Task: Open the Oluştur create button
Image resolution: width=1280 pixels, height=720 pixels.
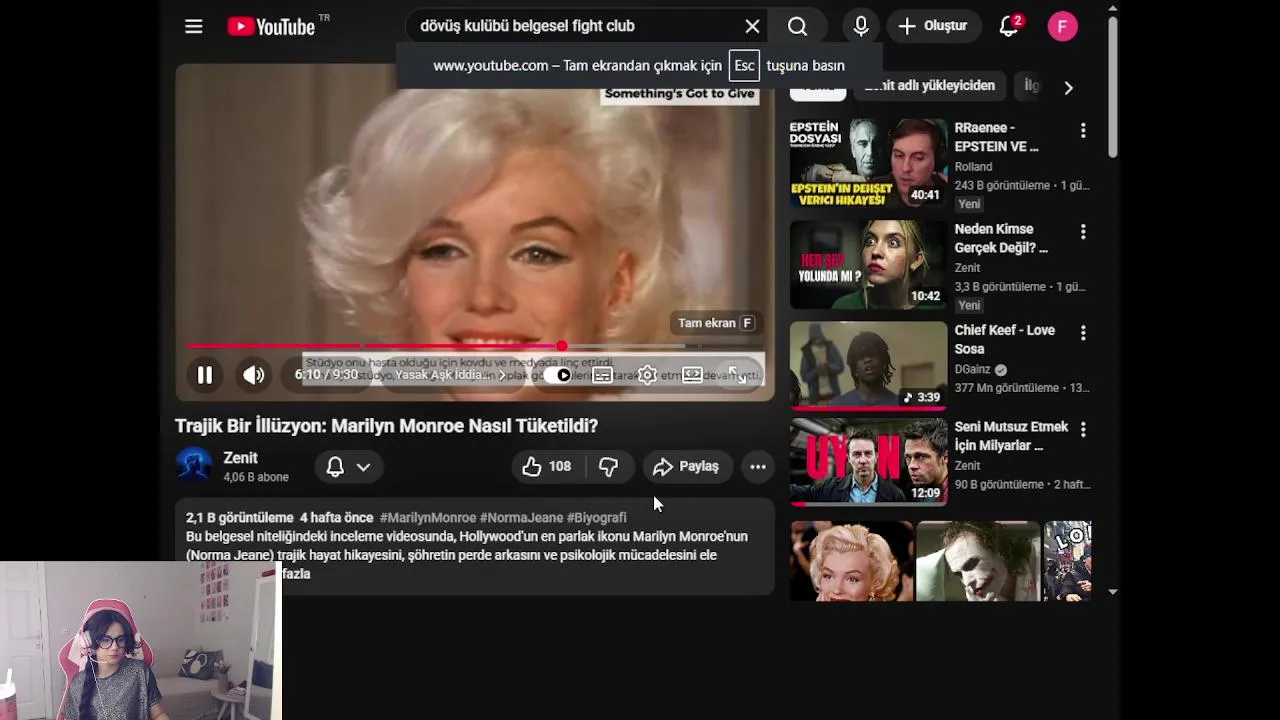Action: click(x=933, y=27)
